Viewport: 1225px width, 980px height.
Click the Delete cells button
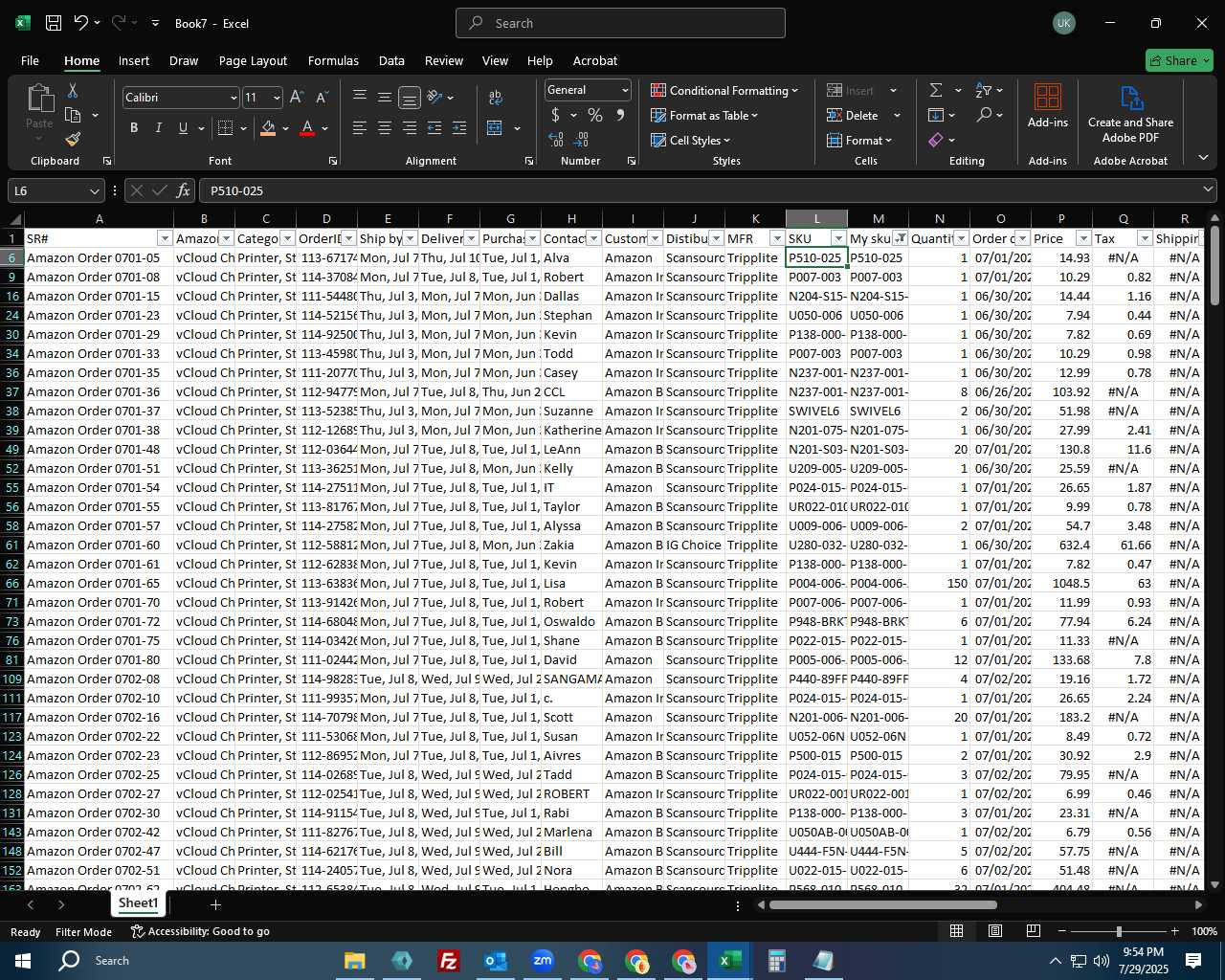(853, 115)
